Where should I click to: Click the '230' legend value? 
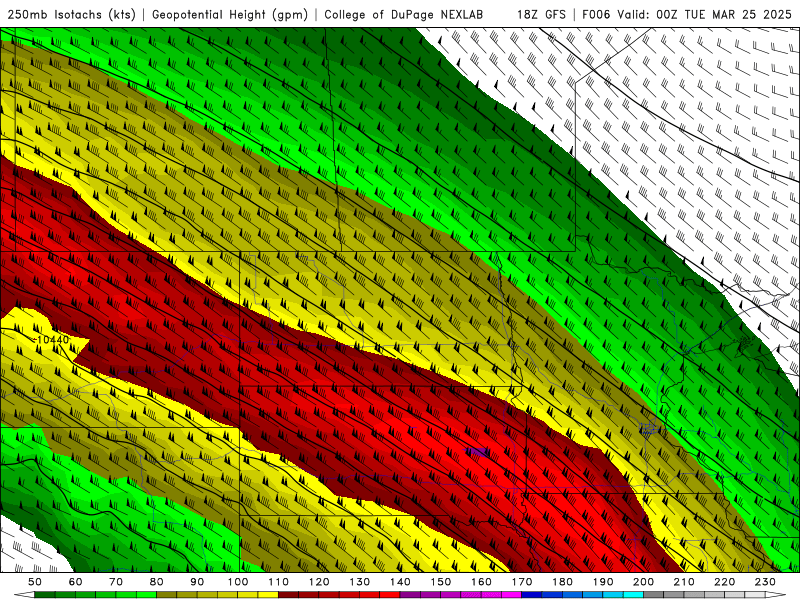pos(765,582)
